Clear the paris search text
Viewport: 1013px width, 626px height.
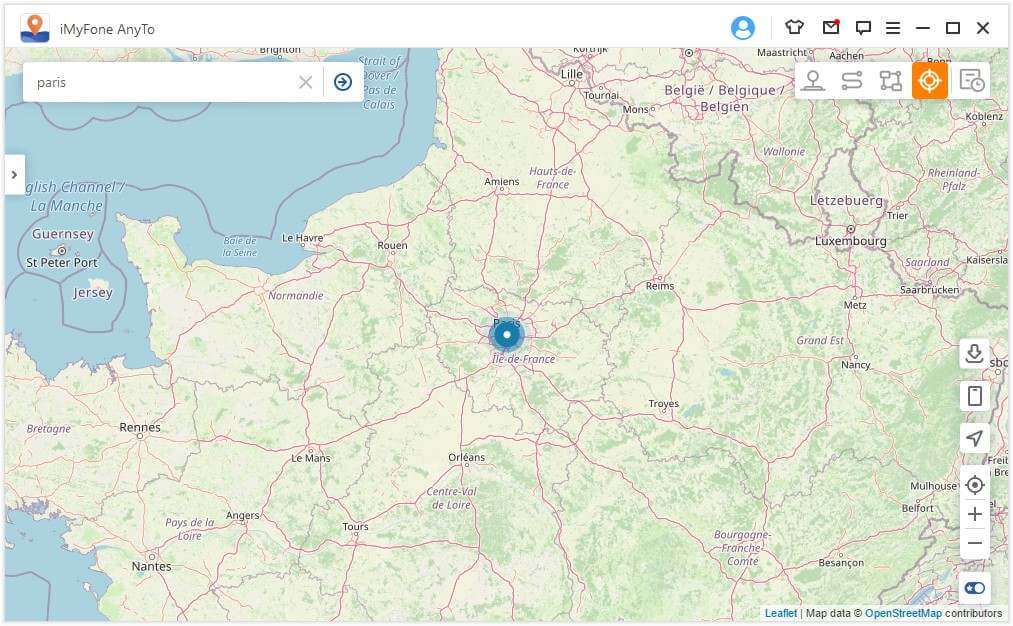pyautogui.click(x=306, y=82)
